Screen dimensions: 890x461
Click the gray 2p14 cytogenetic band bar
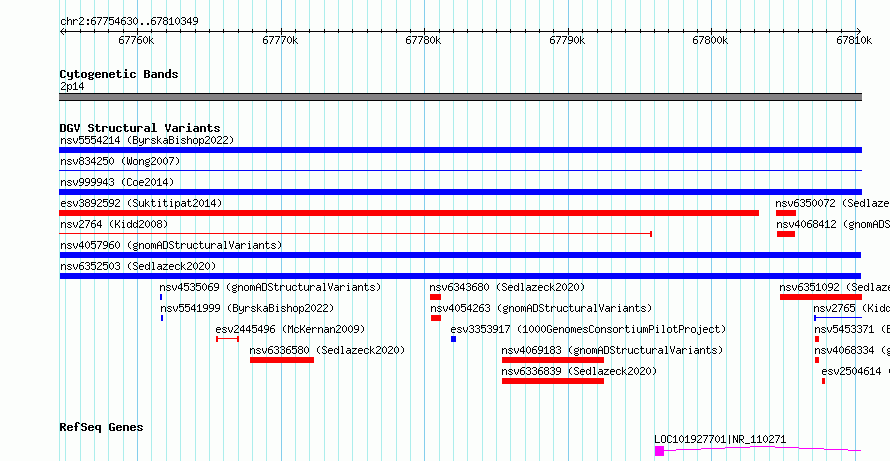pyautogui.click(x=460, y=97)
